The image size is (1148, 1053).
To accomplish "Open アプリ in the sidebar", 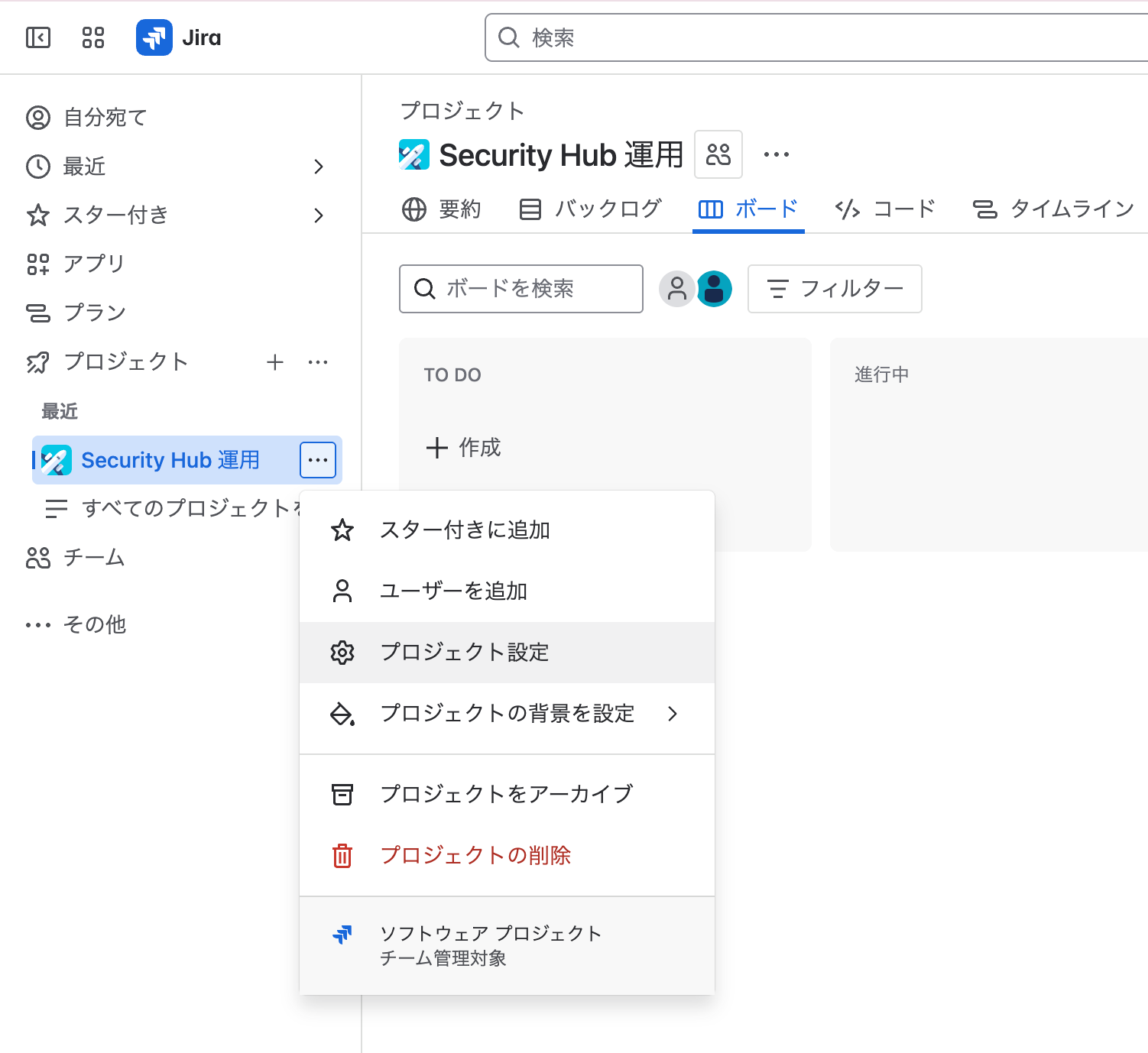I will 94,264.
